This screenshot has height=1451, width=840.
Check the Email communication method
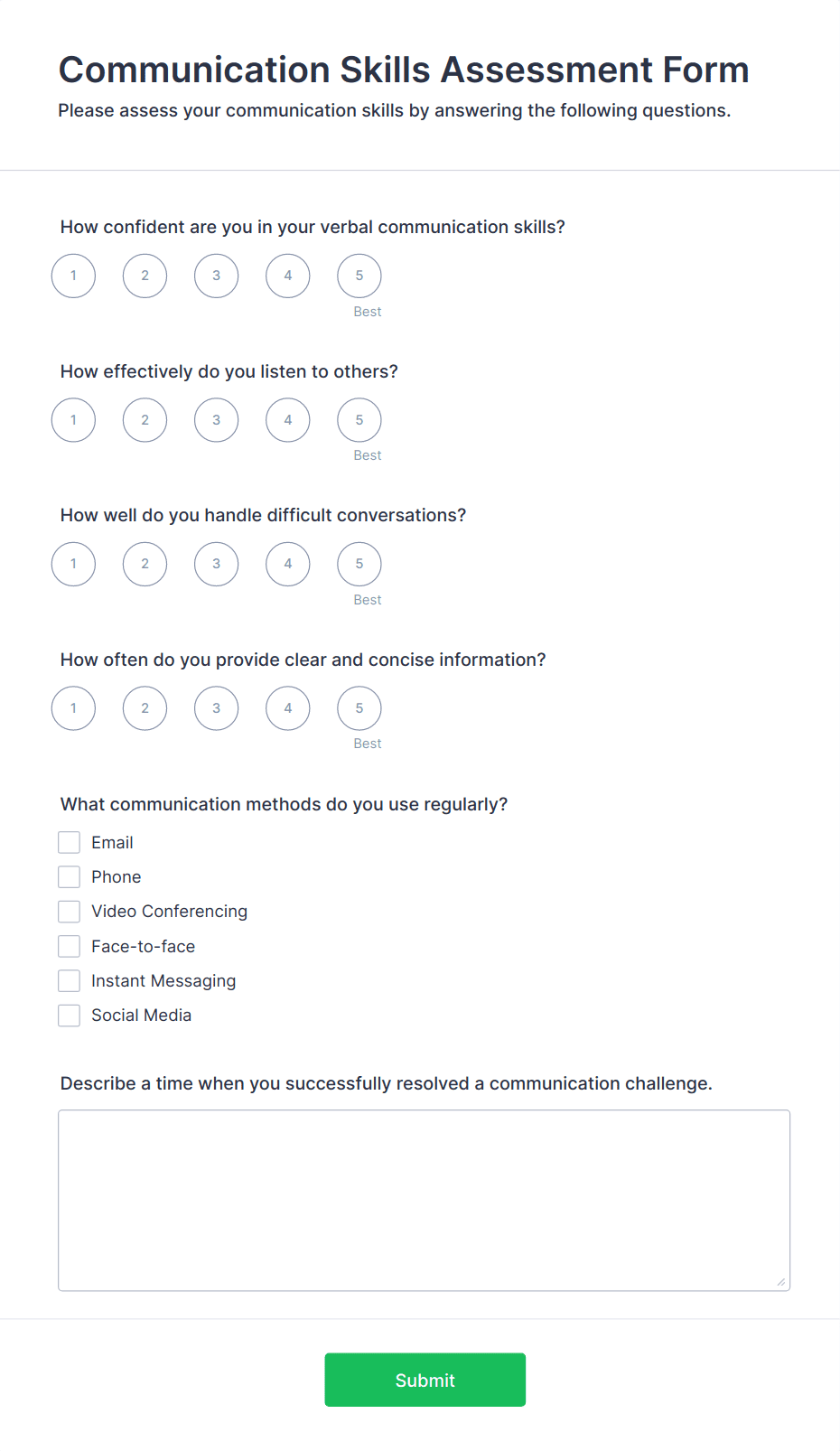[69, 841]
